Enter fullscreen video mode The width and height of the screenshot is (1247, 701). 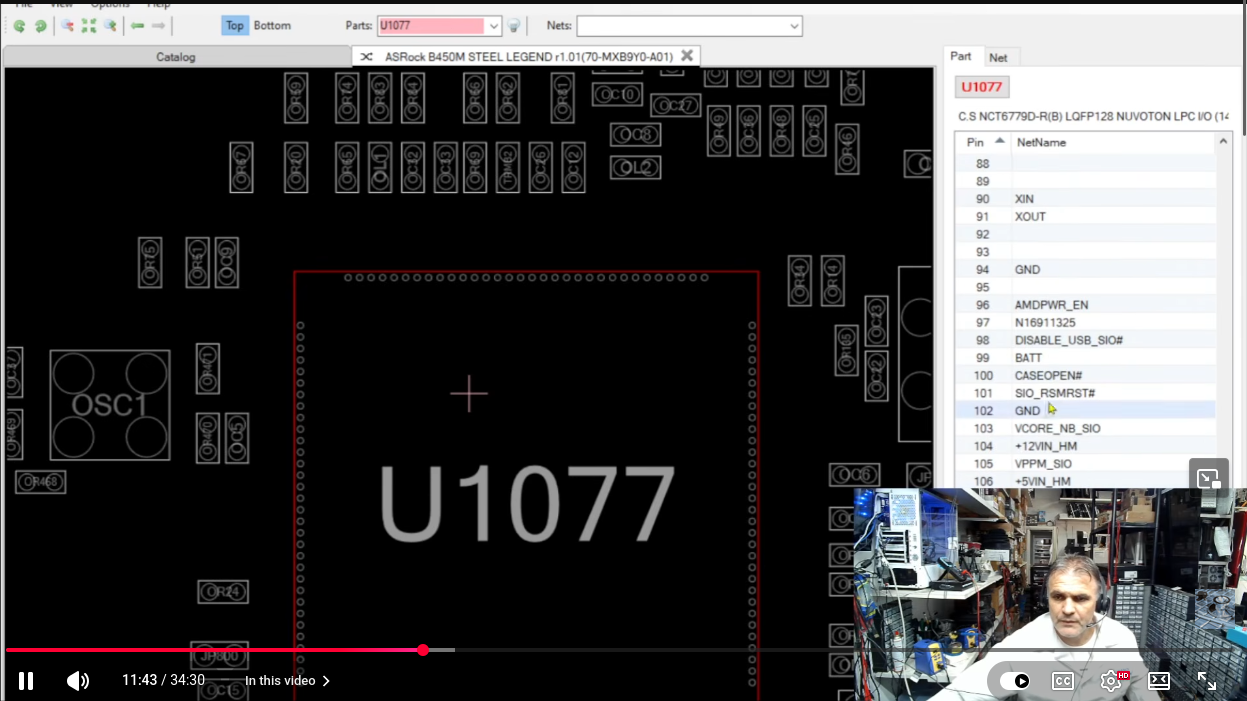pos(1207,681)
